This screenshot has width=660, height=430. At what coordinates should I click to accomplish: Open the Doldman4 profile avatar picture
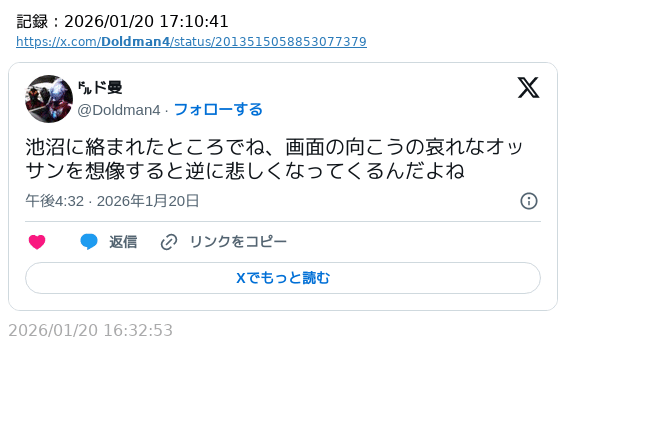[x=49, y=99]
